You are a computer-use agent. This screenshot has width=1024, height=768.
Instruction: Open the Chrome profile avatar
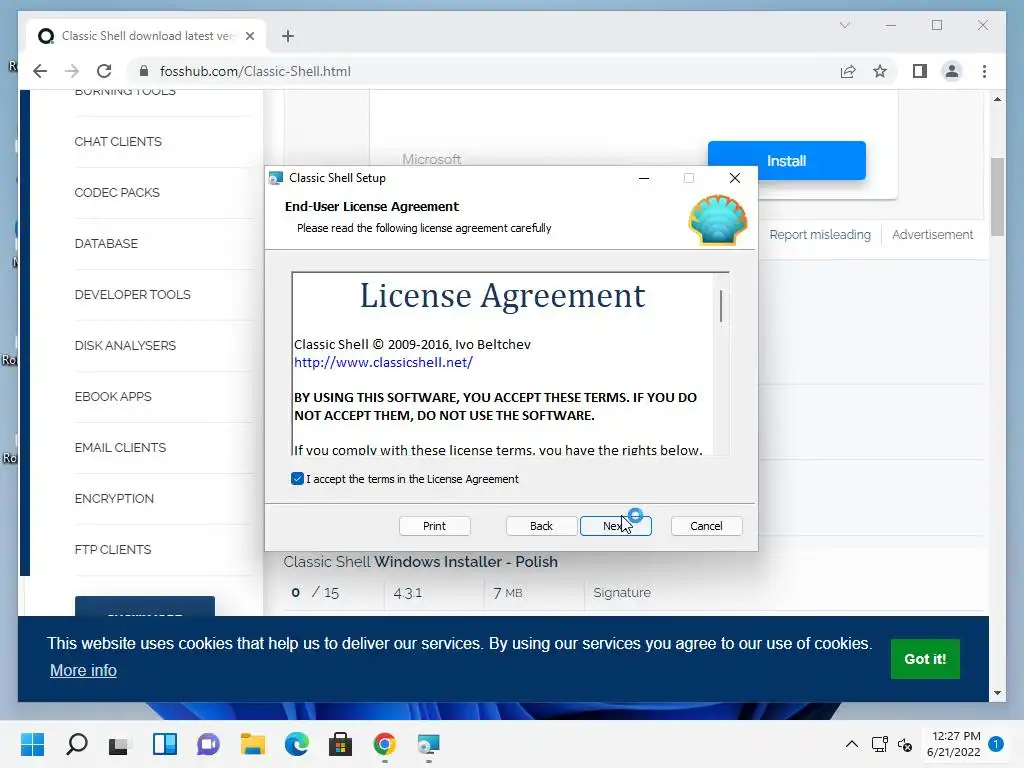[x=952, y=71]
